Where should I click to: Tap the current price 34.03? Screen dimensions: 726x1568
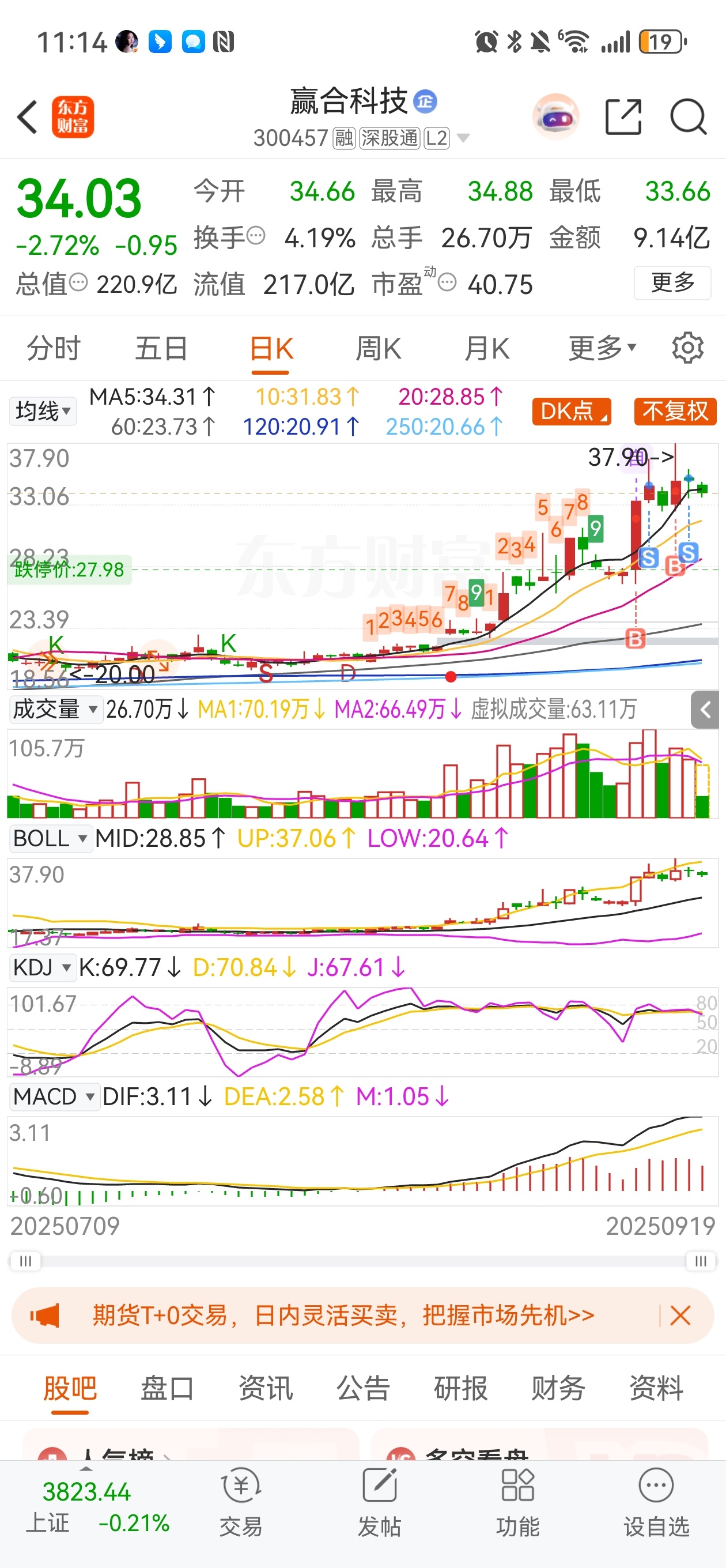79,198
